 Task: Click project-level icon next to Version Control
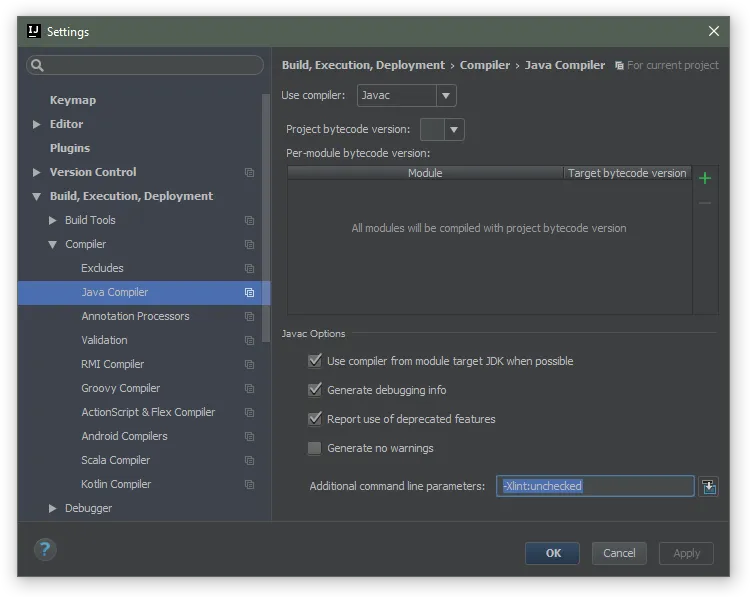click(249, 172)
